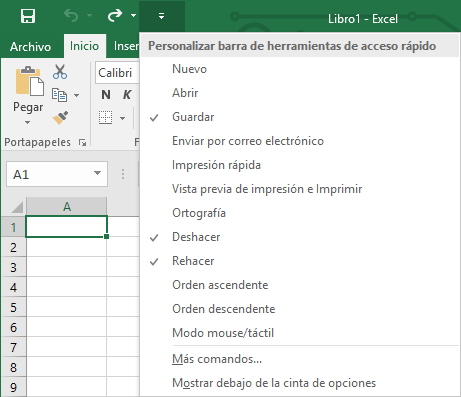Open the Calibri font combo box

[117, 72]
